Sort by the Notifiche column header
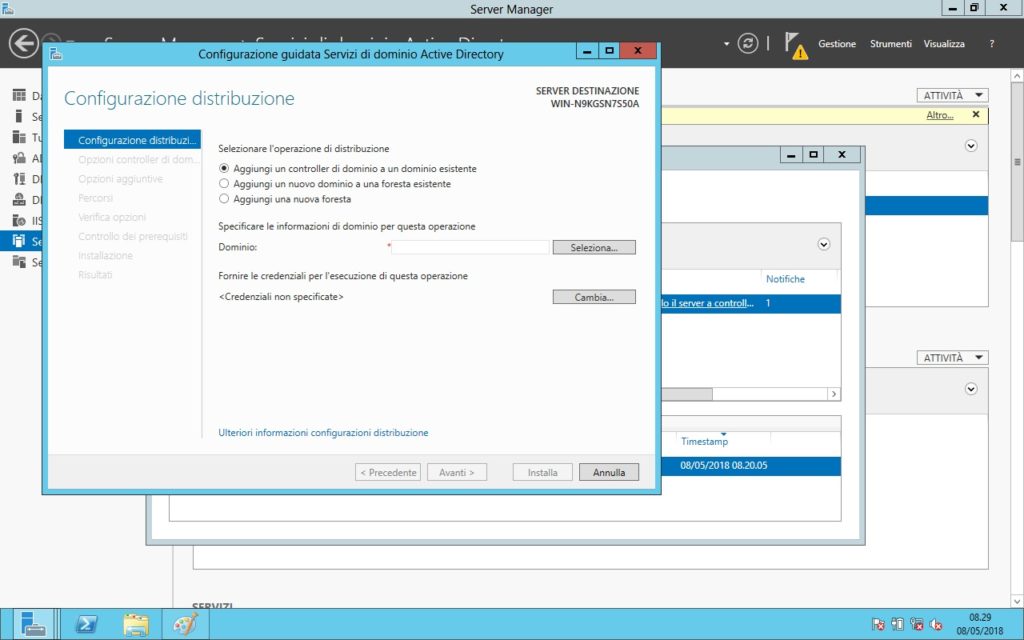Screen dimensions: 1024x640 (785, 279)
